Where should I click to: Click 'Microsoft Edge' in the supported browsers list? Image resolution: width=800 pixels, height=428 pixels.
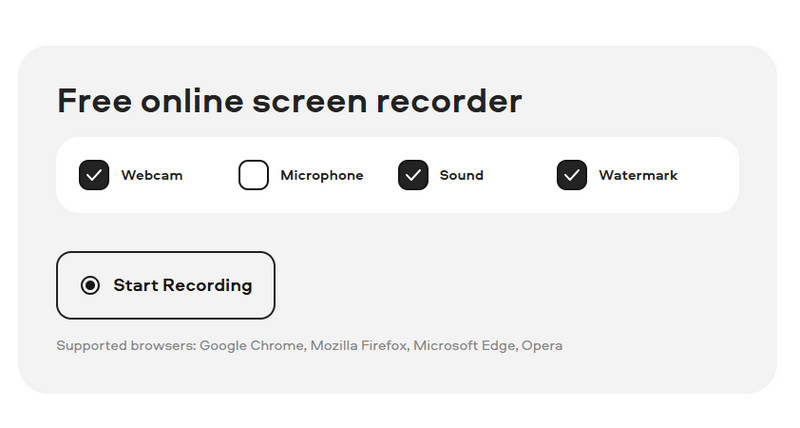pyautogui.click(x=465, y=346)
